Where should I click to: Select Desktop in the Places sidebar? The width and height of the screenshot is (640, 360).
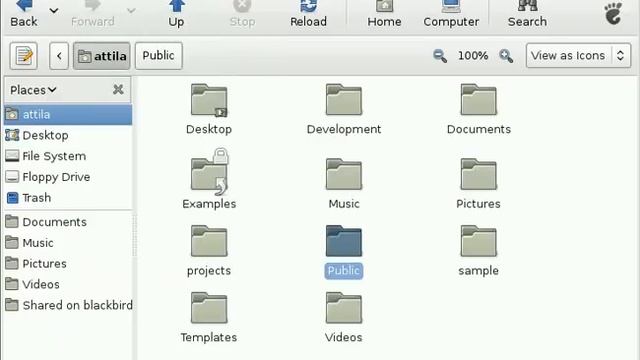[x=68, y=135]
